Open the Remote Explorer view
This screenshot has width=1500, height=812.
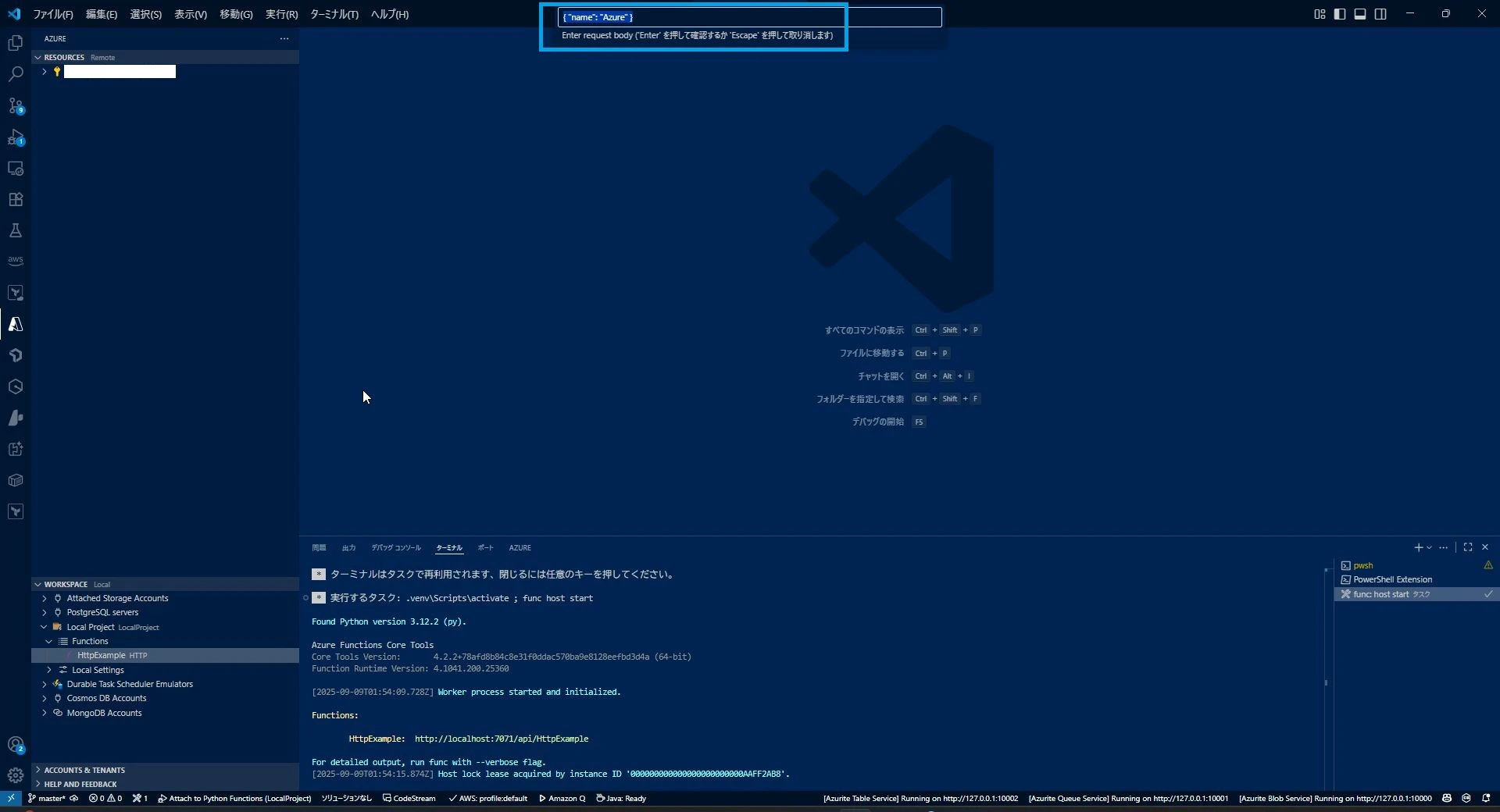(16, 168)
